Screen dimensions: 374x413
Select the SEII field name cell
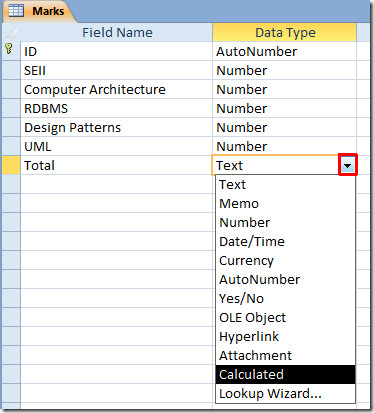(x=116, y=70)
